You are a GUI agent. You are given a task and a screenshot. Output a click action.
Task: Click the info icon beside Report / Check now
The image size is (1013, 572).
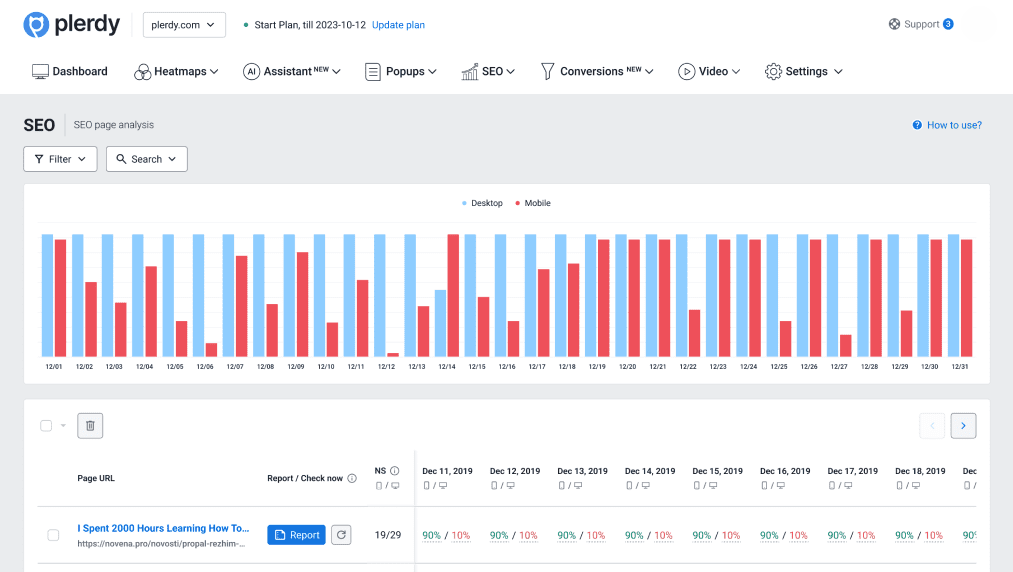[x=352, y=478]
